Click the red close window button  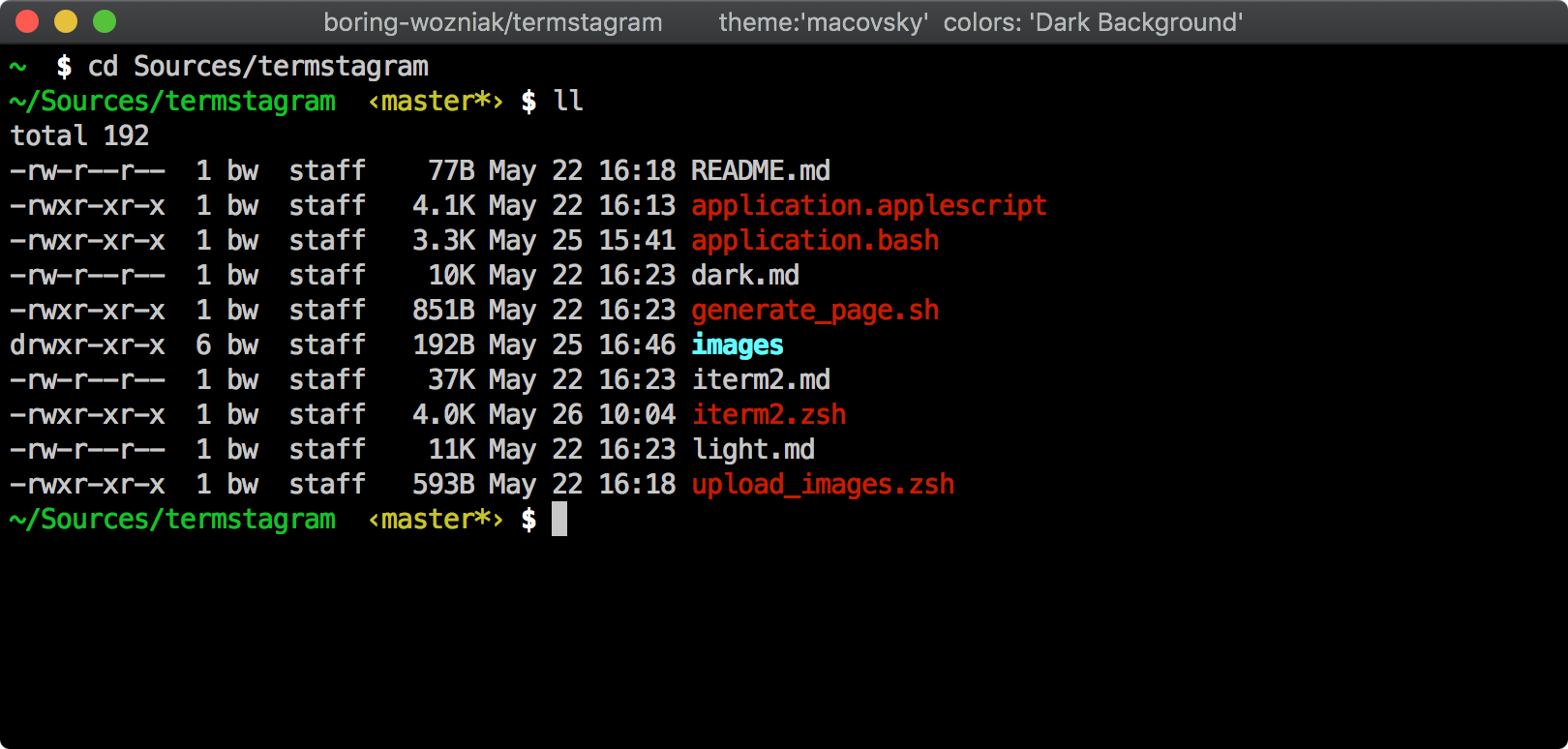click(27, 21)
